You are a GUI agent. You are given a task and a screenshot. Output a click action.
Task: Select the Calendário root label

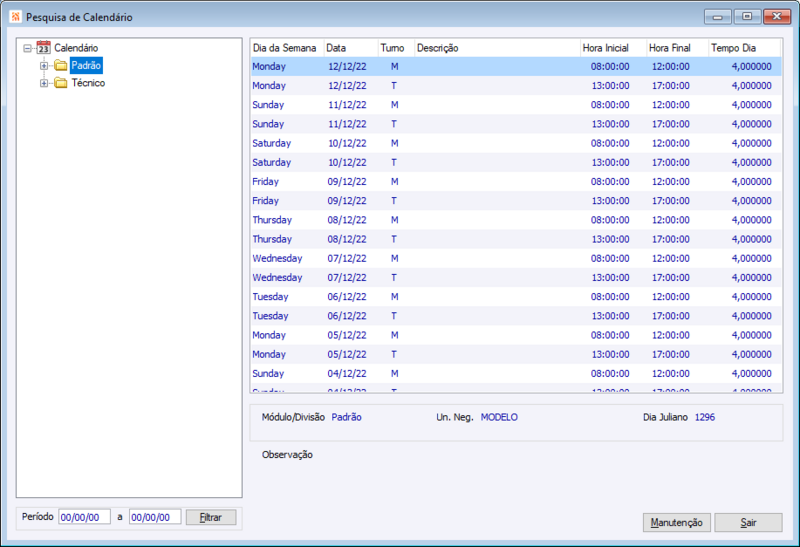click(76, 48)
